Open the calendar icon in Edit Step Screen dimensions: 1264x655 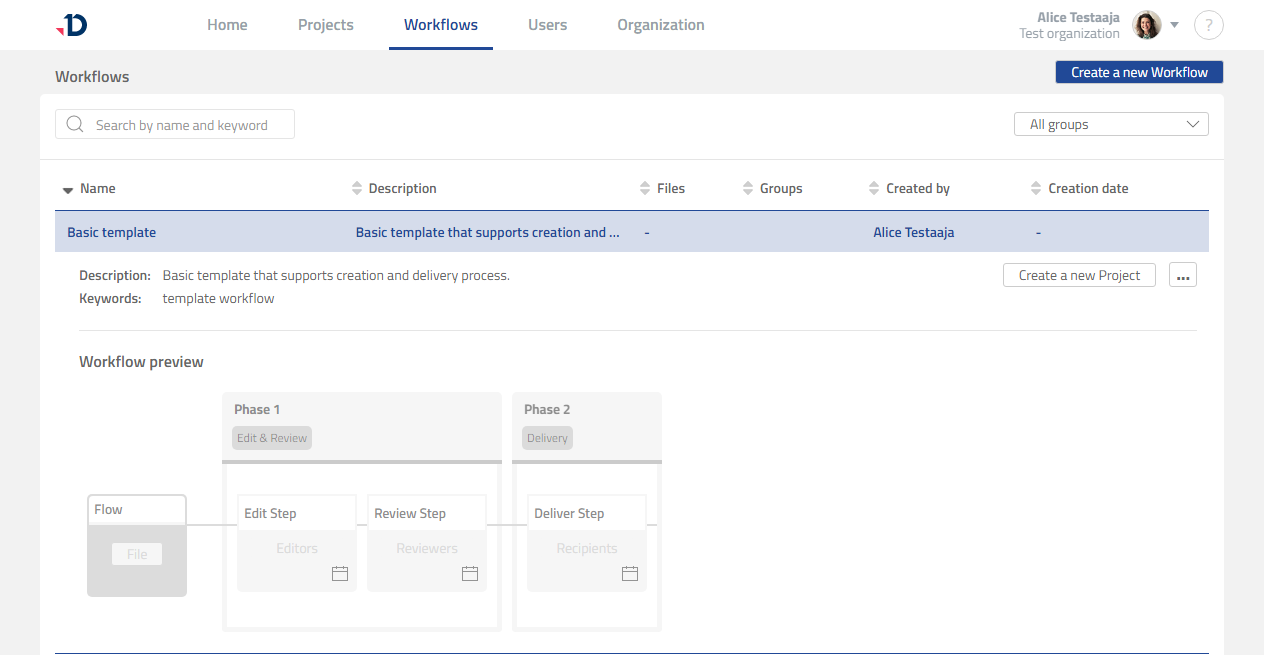(x=339, y=573)
